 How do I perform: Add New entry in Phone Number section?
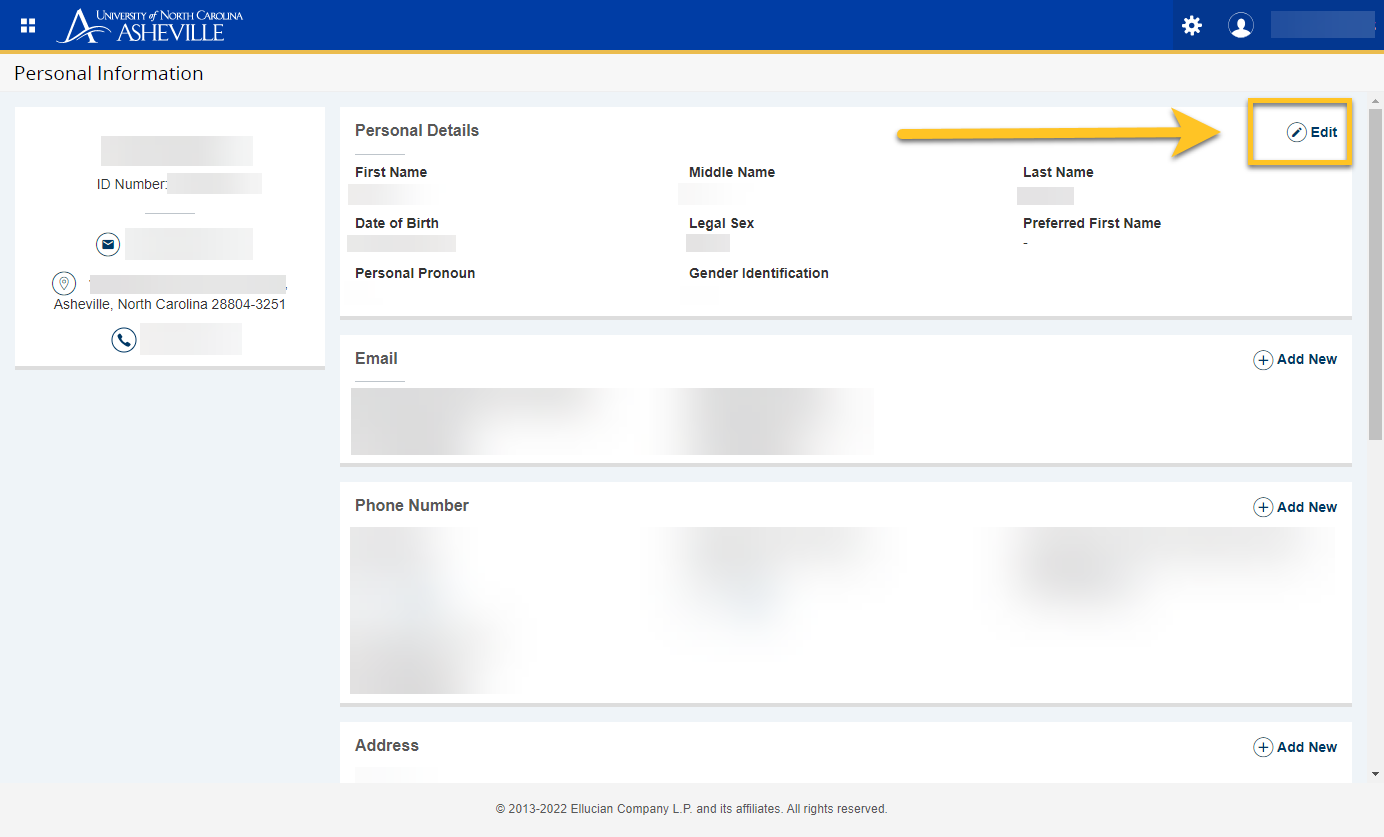pyautogui.click(x=1295, y=507)
